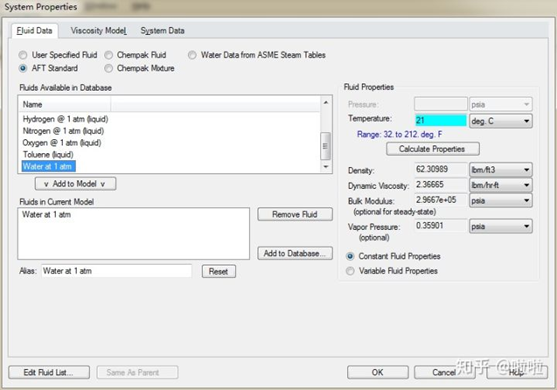The height and width of the screenshot is (390, 557).
Task: Click the down arrow of fluid list scrollbar
Action: coord(325,167)
